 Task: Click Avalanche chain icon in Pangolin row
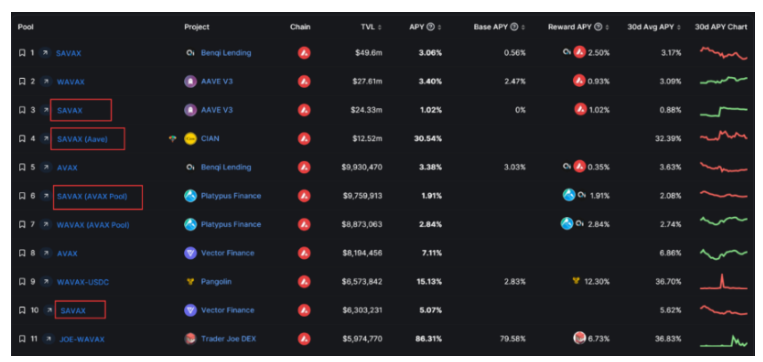pyautogui.click(x=304, y=282)
